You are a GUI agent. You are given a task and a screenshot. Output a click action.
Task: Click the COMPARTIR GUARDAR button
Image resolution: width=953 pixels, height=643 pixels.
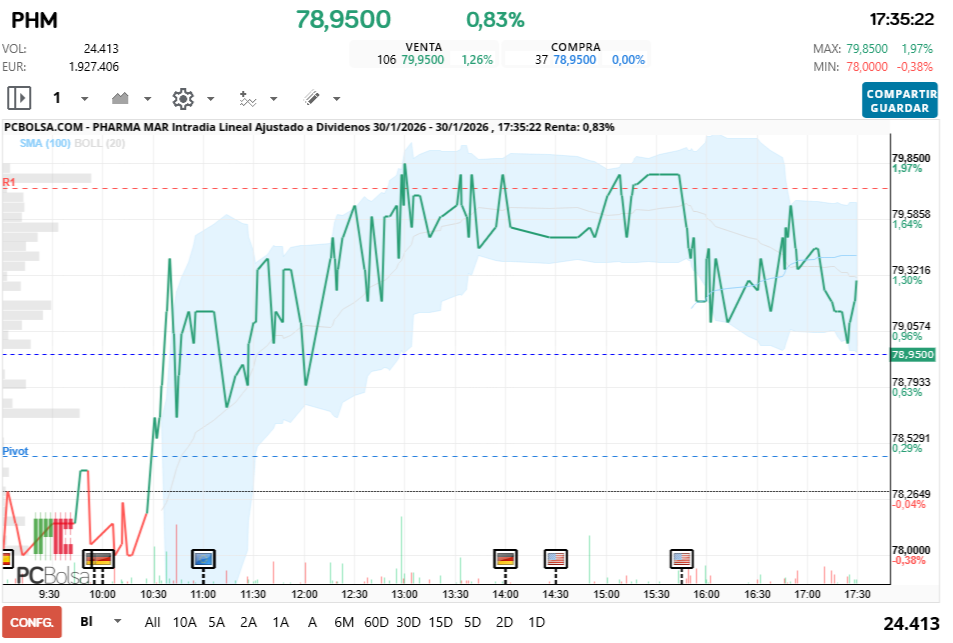(899, 100)
